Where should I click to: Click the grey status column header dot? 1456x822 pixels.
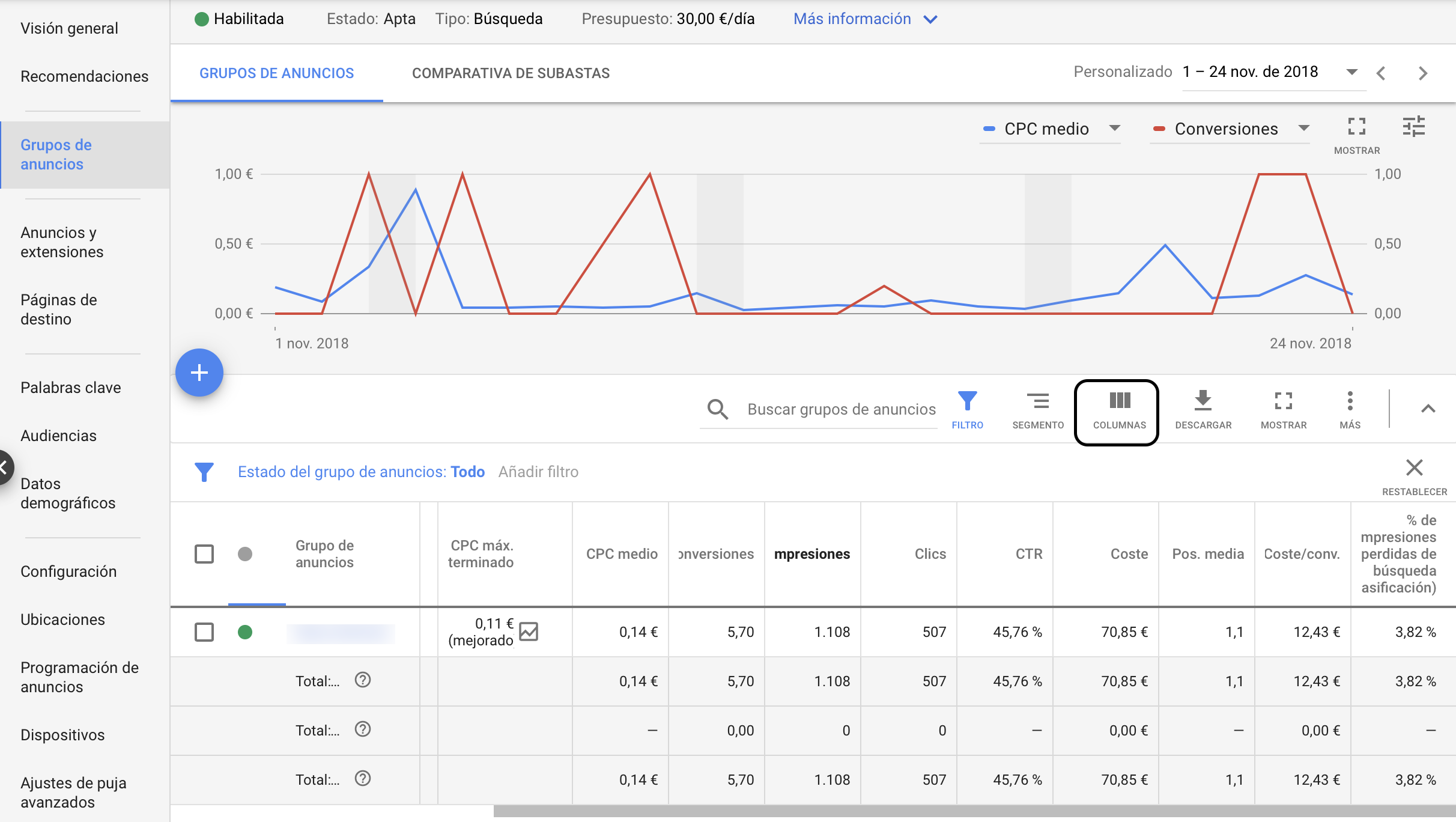pyautogui.click(x=245, y=554)
